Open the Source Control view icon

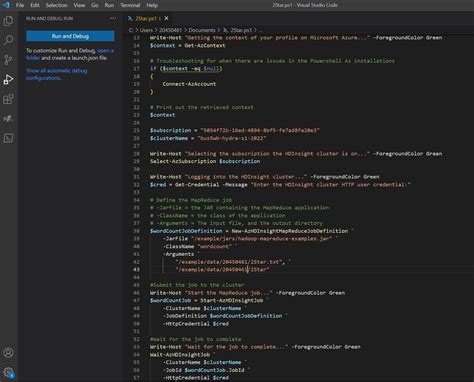pos(8,60)
